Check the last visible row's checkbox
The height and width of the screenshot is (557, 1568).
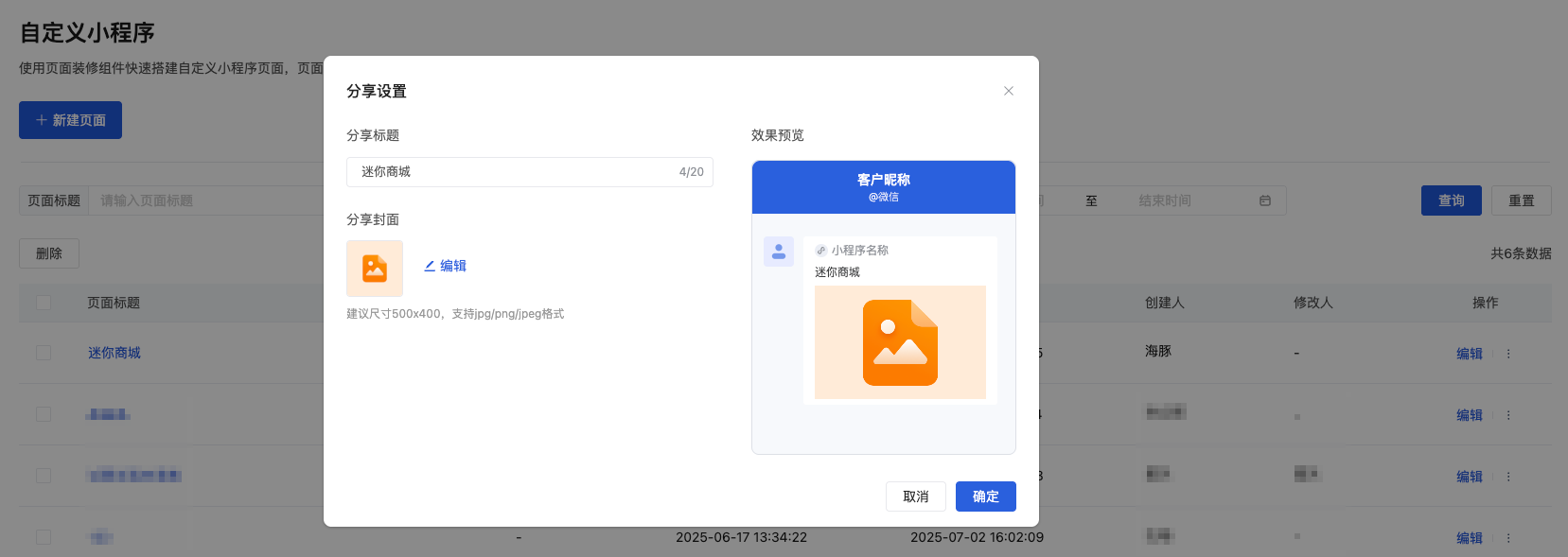pyautogui.click(x=44, y=537)
